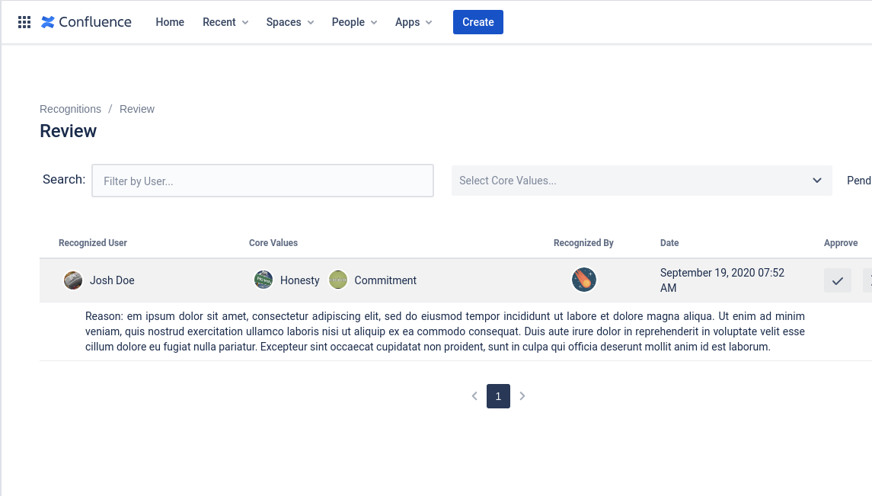The image size is (872, 496).
Task: Click the Recognized User column header
Action: [x=93, y=243]
